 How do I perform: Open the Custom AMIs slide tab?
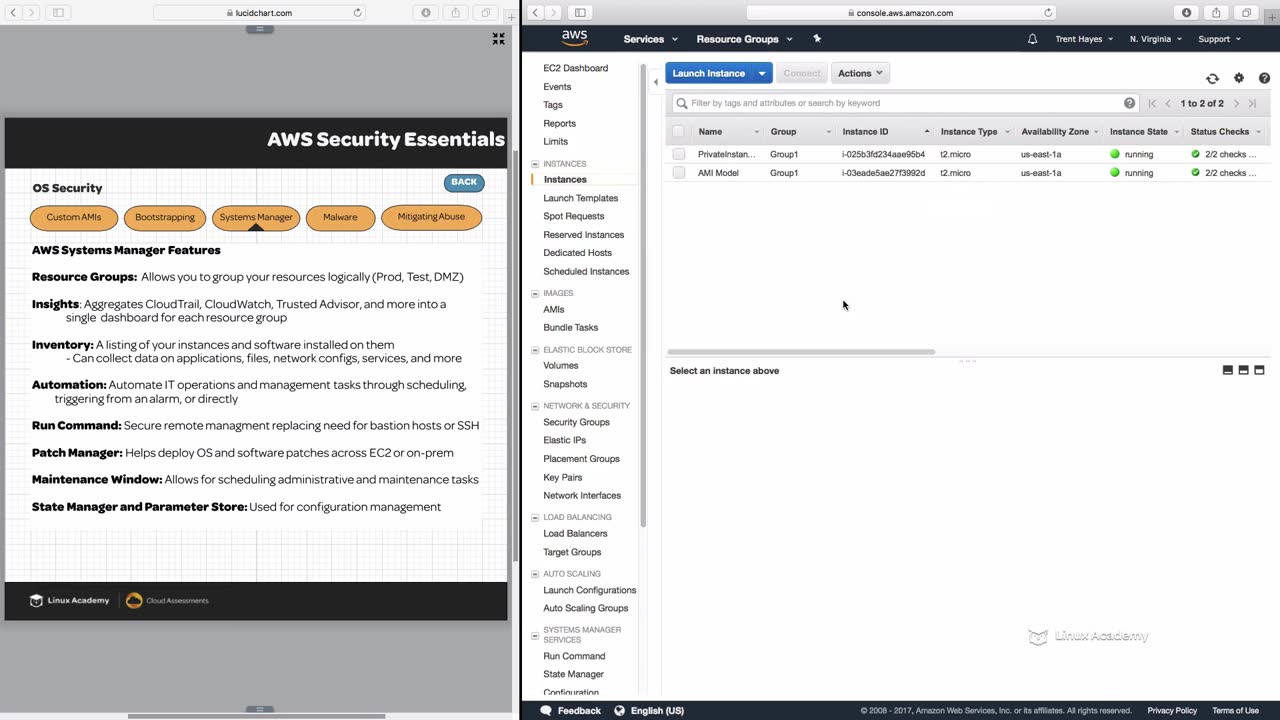[x=74, y=217]
